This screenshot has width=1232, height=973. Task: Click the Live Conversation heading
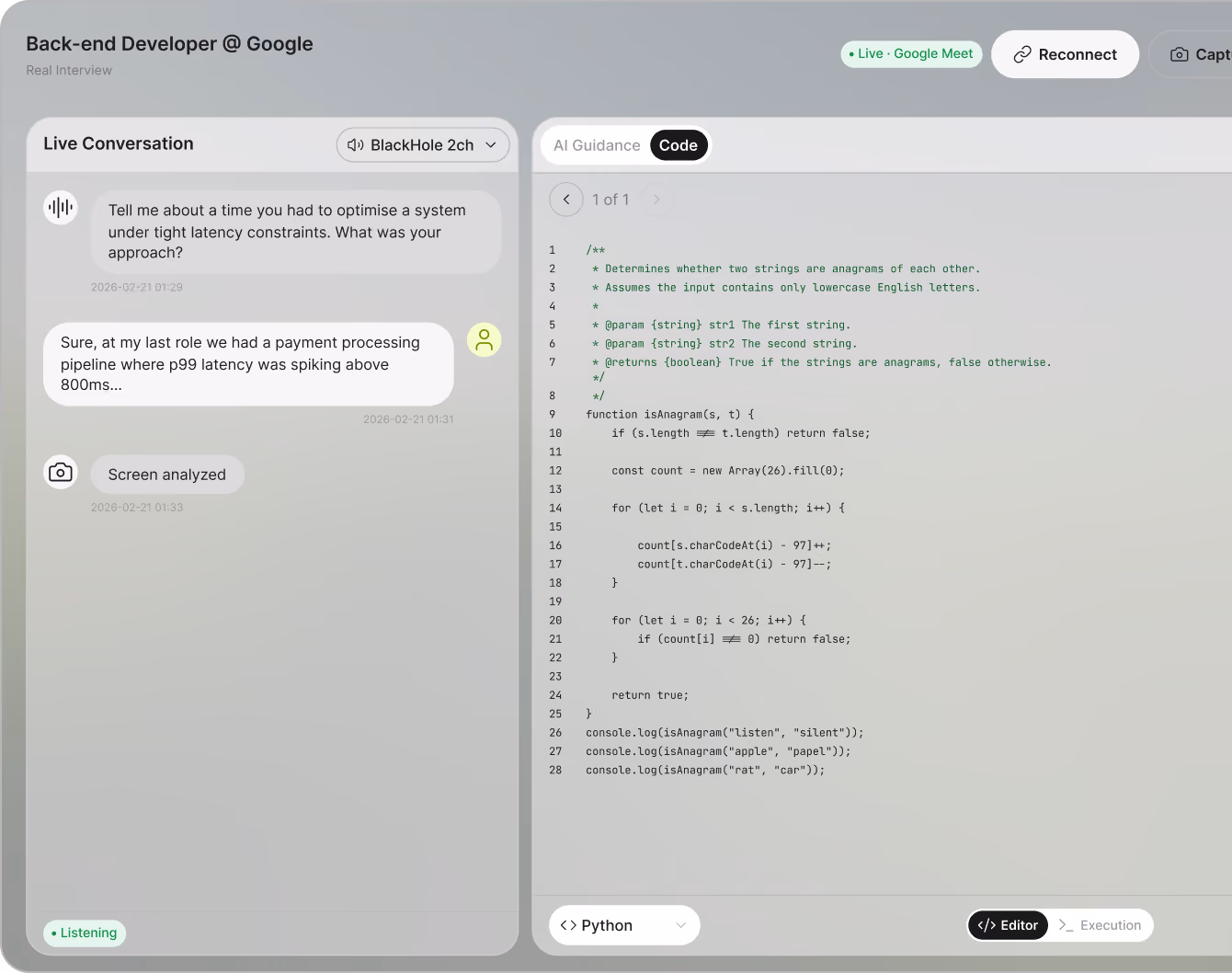coord(119,143)
